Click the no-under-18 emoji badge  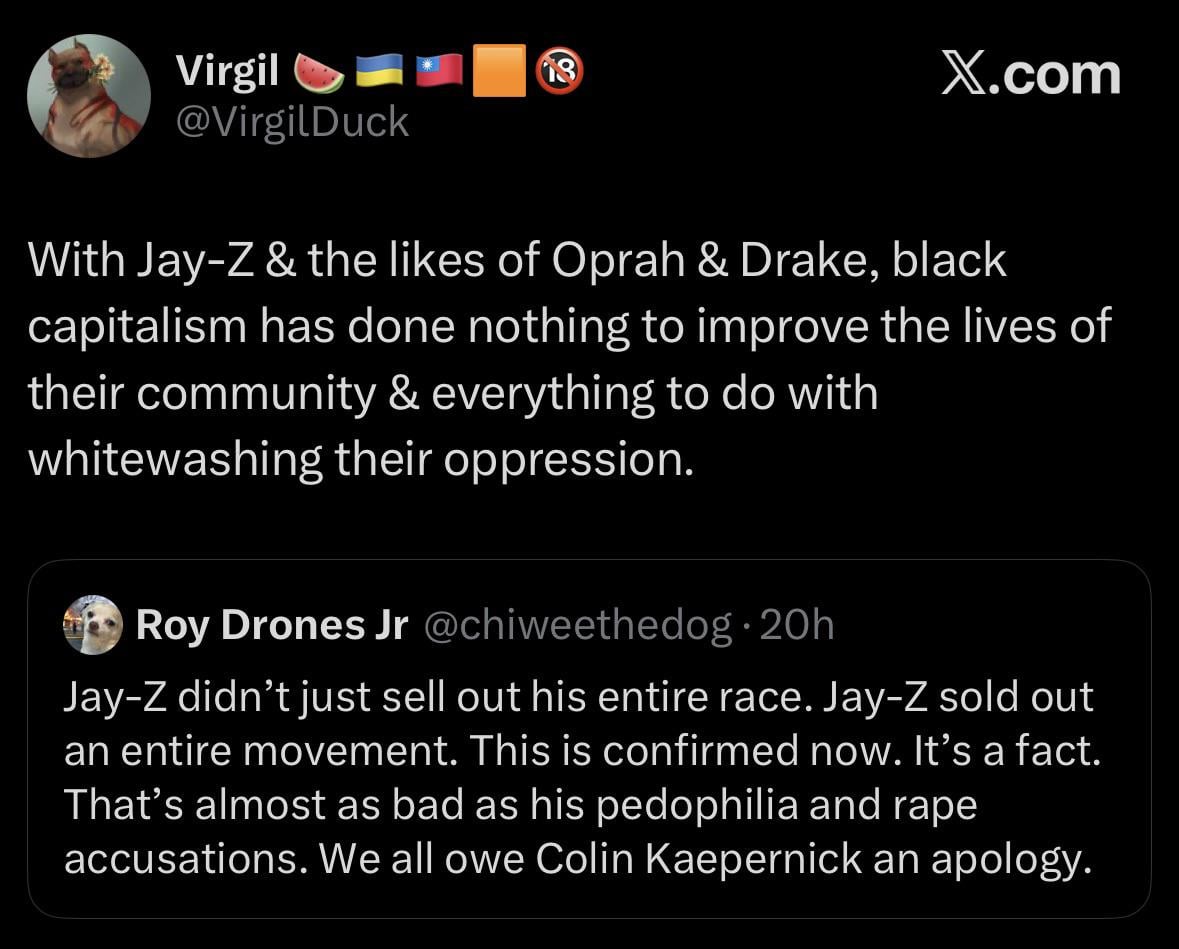pyautogui.click(x=558, y=73)
